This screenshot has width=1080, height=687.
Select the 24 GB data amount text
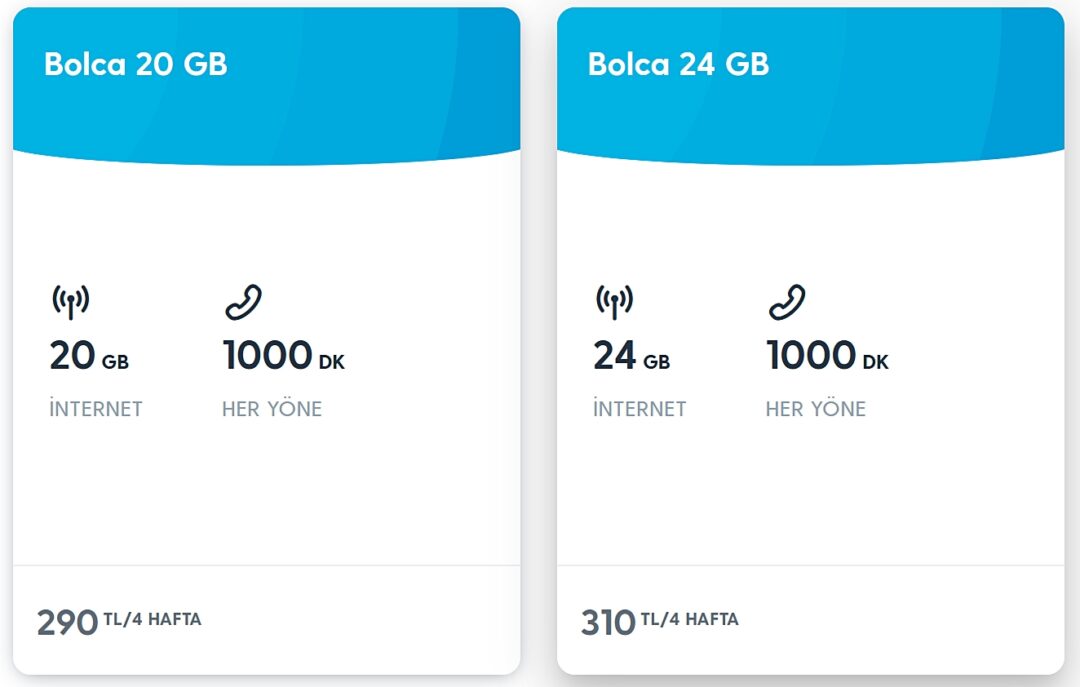pos(630,355)
